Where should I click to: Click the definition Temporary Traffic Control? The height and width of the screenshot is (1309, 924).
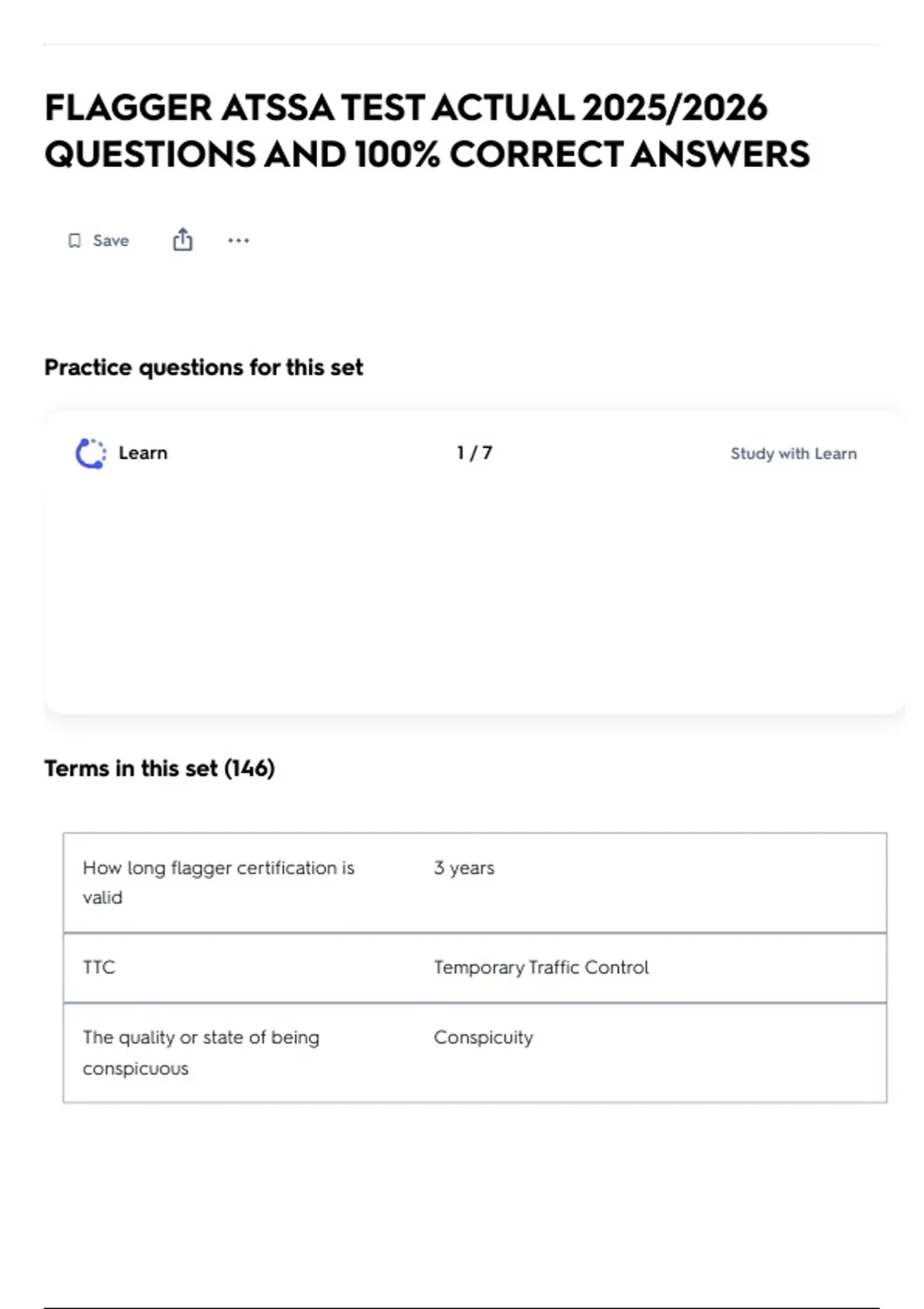(x=541, y=967)
